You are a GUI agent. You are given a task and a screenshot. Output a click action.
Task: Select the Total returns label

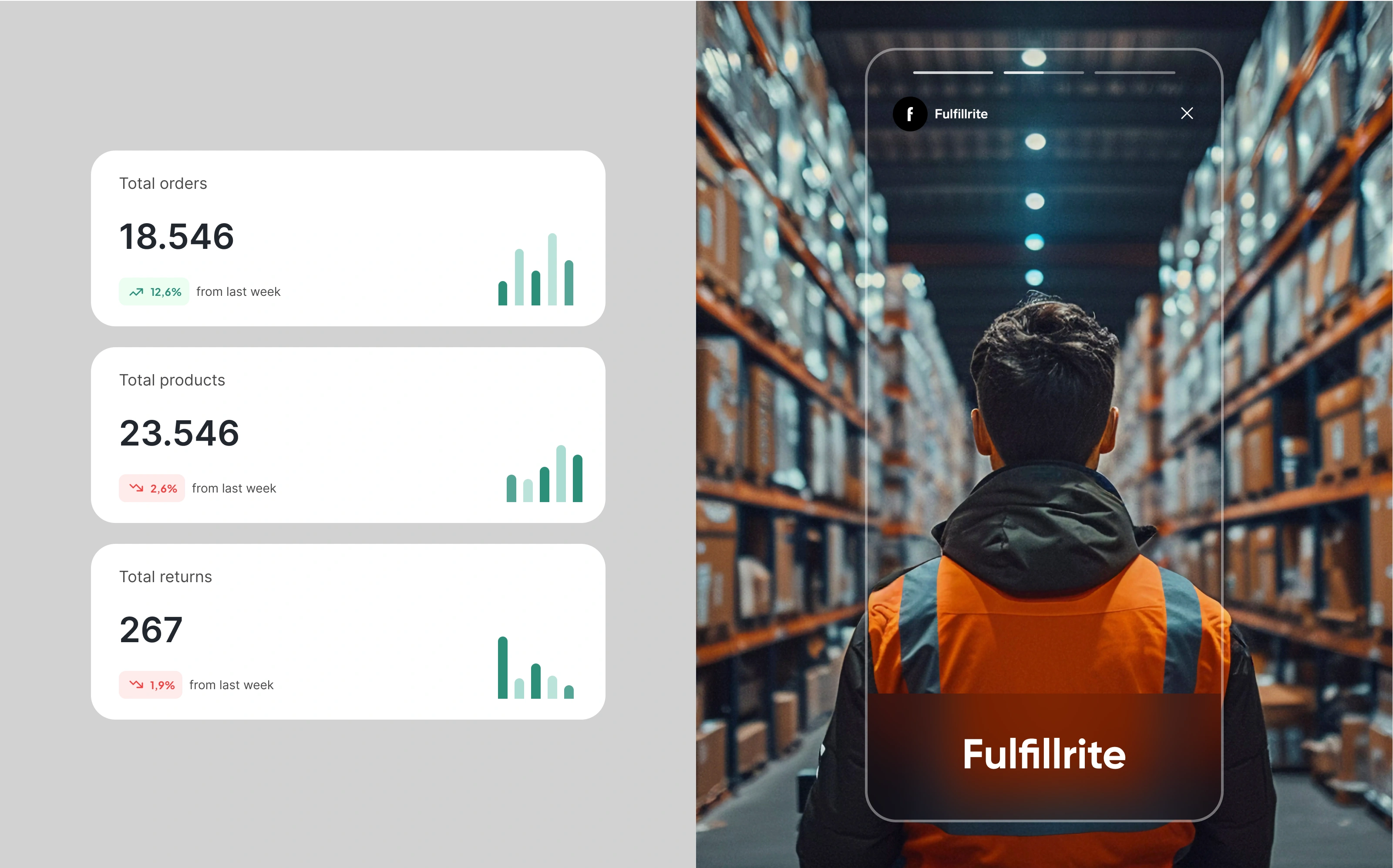tap(165, 576)
